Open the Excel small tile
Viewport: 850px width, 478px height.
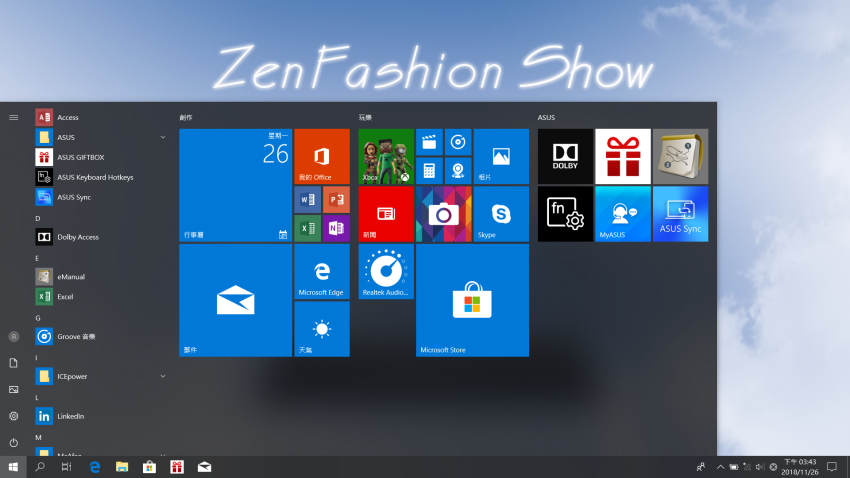(307, 228)
